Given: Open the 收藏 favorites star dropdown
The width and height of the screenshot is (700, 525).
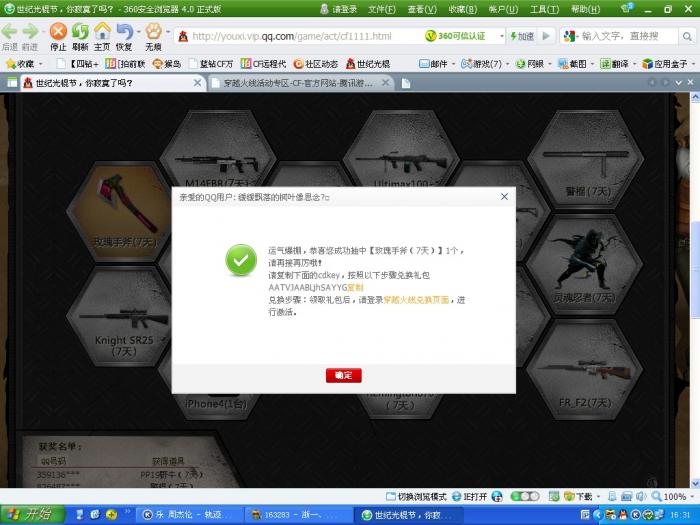Looking at the screenshot, I should coord(24,64).
